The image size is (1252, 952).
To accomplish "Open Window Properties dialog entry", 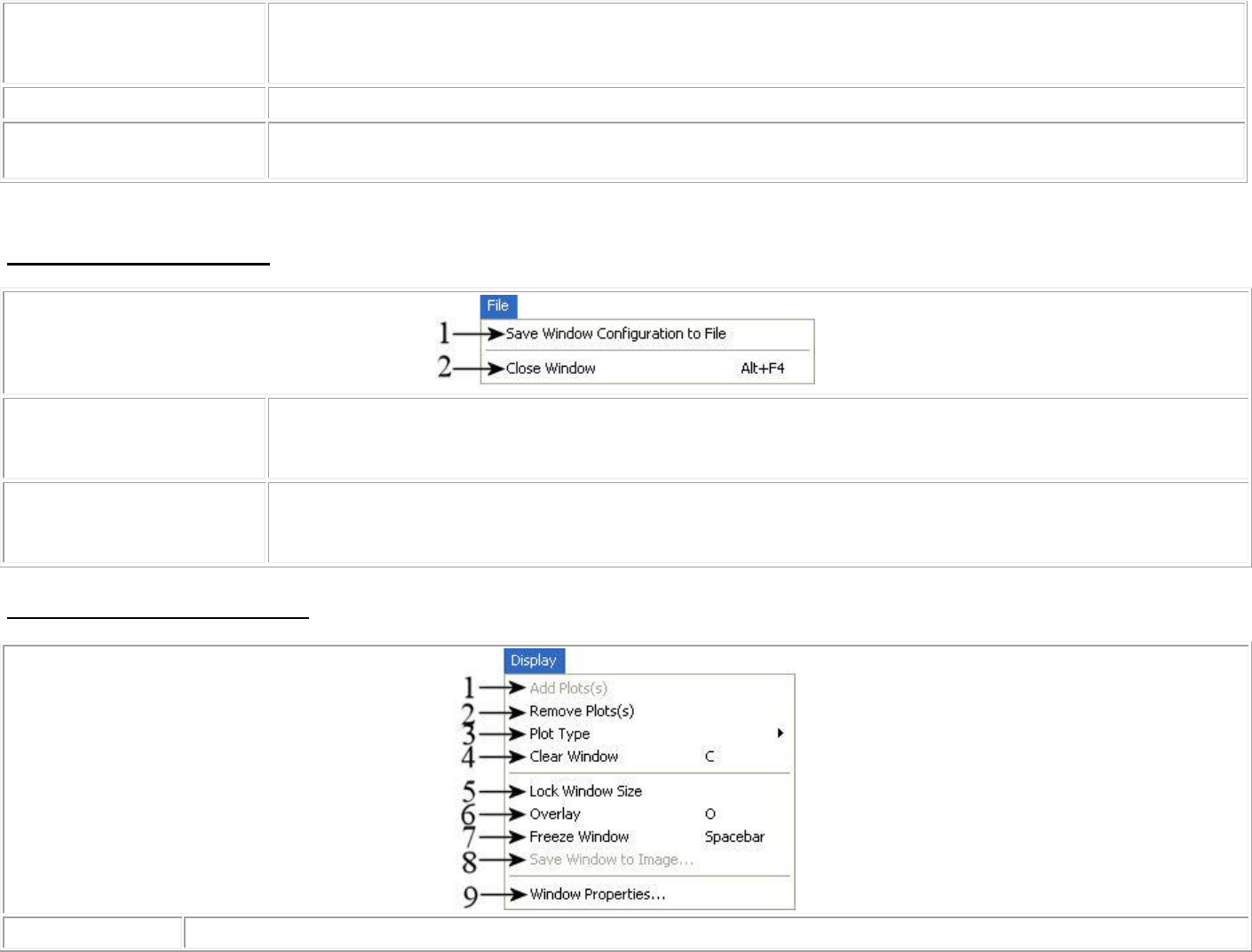I will [x=598, y=894].
